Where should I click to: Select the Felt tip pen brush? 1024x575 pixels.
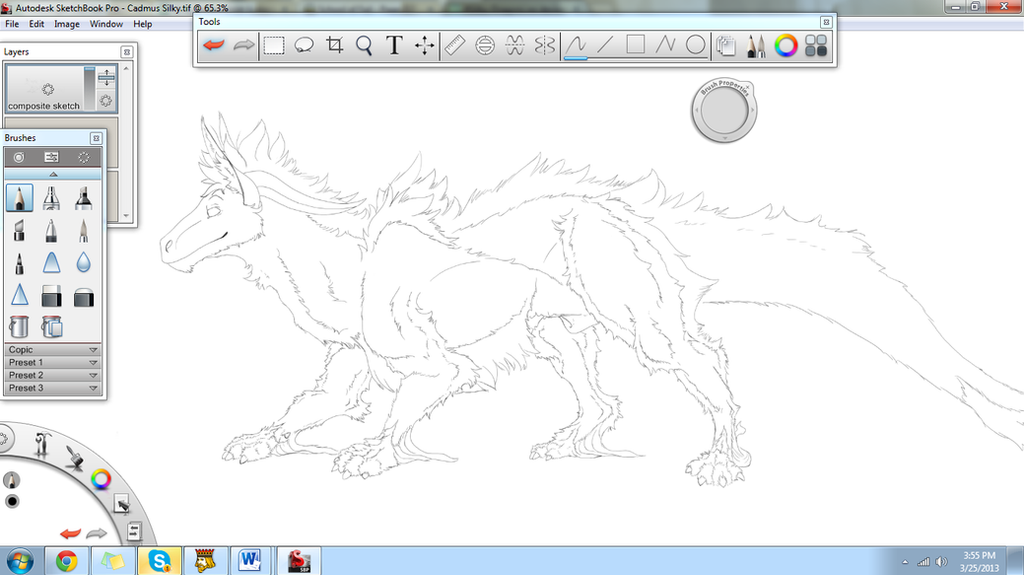click(20, 263)
